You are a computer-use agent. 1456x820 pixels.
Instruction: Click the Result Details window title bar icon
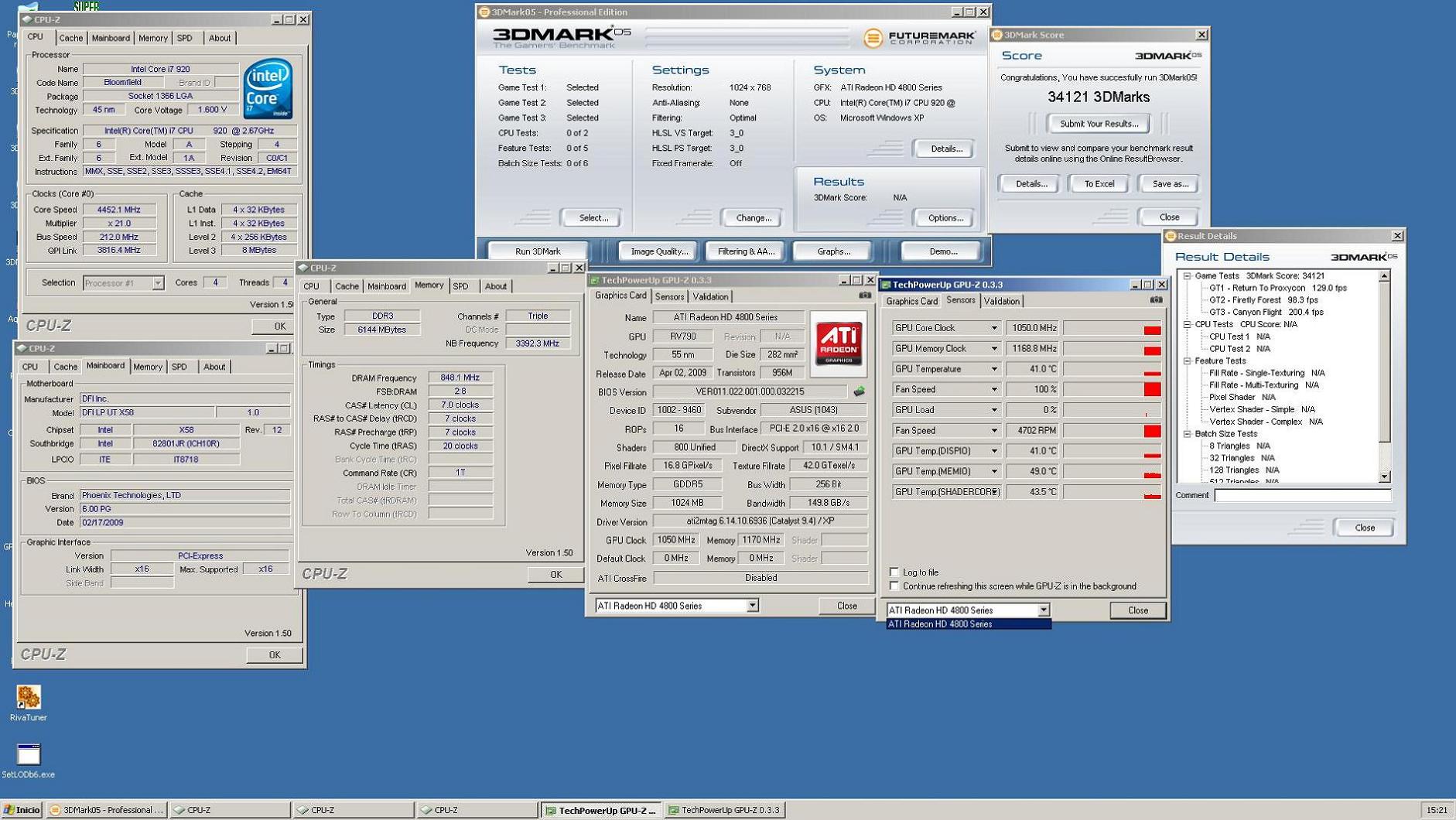click(1171, 236)
